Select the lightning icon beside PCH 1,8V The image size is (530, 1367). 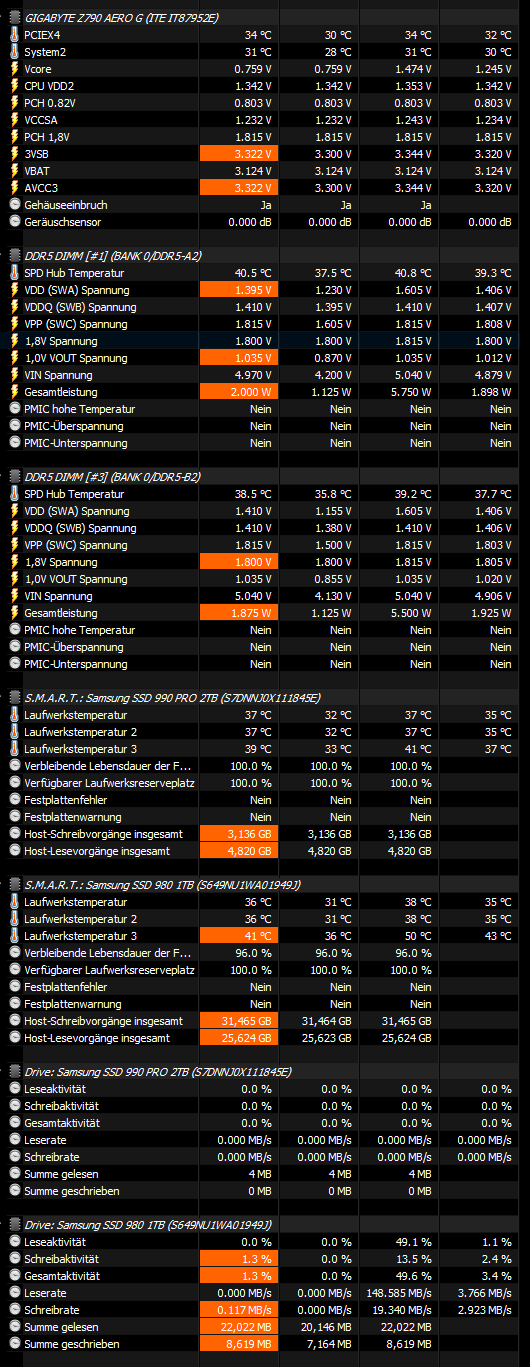point(14,137)
